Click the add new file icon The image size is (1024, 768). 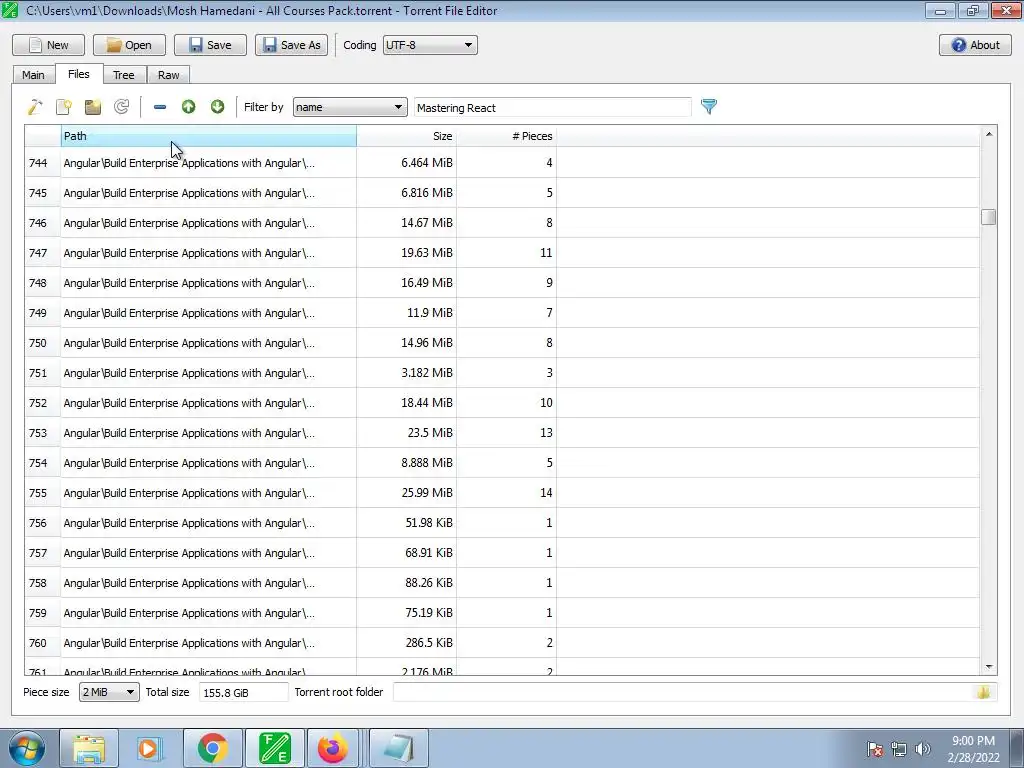pos(64,107)
